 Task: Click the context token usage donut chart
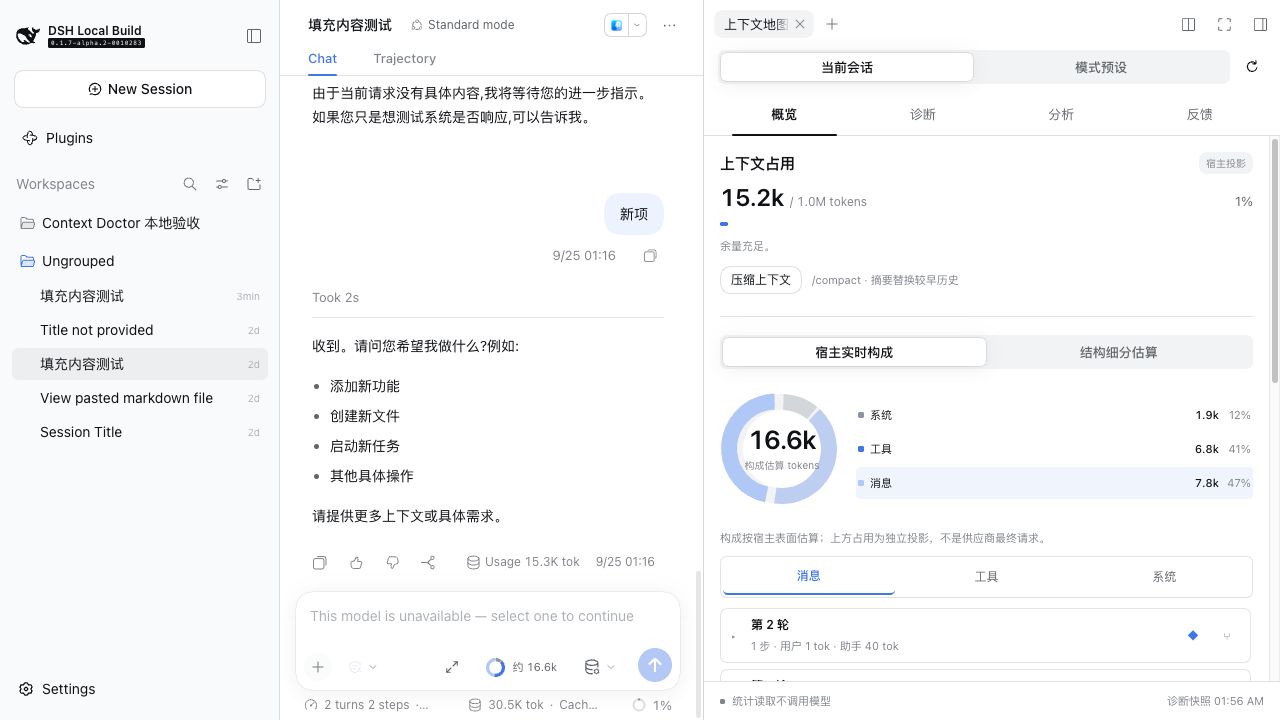pos(779,448)
